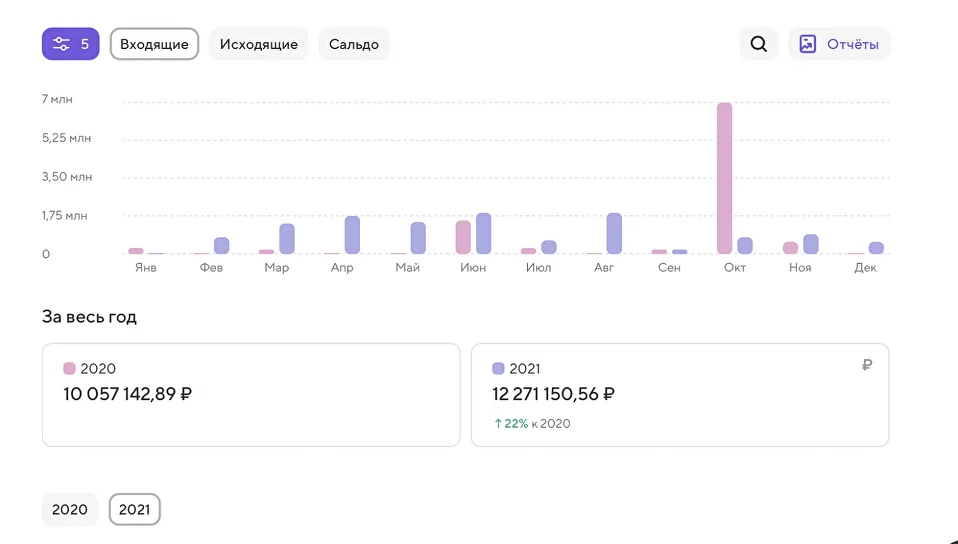958x544 pixels.
Task: Click the Окт month label
Action: tap(734, 267)
